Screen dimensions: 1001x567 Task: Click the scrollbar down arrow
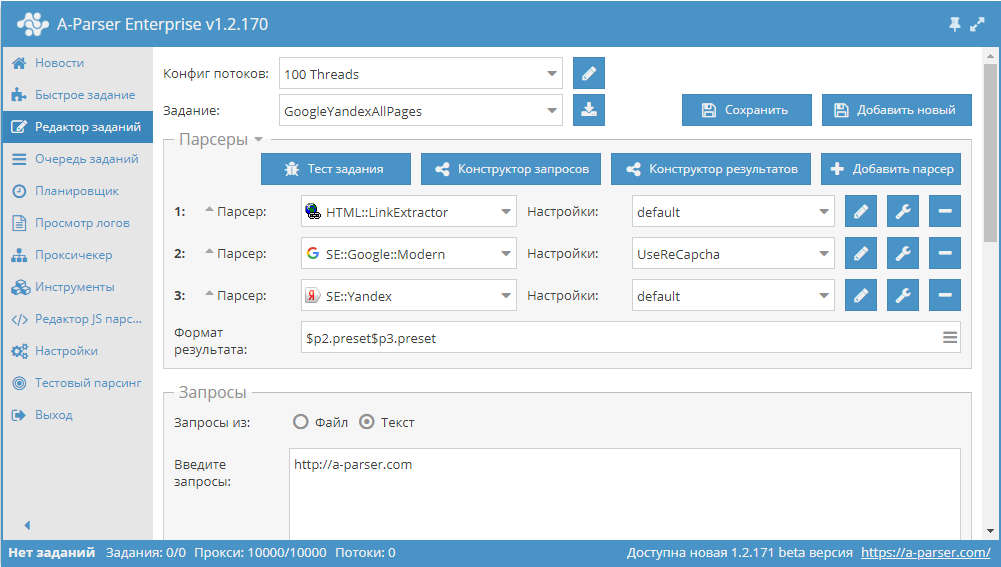[x=990, y=531]
